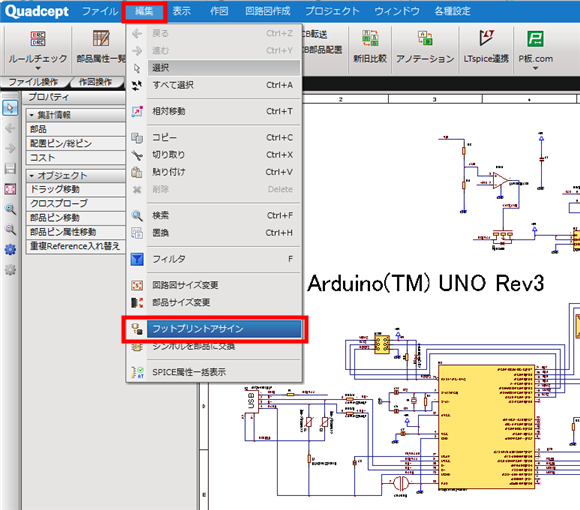Click the fit-to-view icon in sidebar

click(10, 189)
